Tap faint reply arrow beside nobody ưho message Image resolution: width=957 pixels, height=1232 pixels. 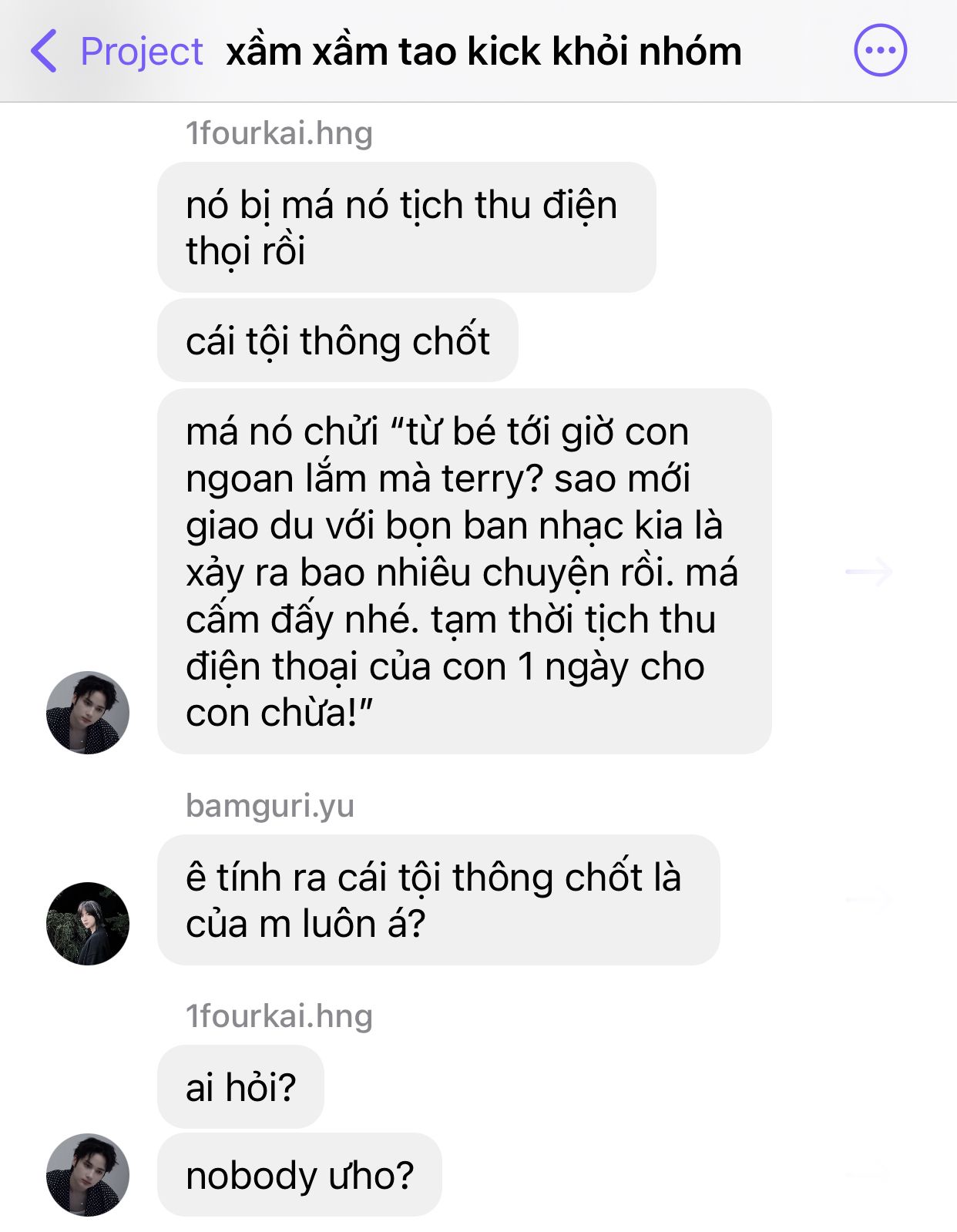pos(869,1174)
